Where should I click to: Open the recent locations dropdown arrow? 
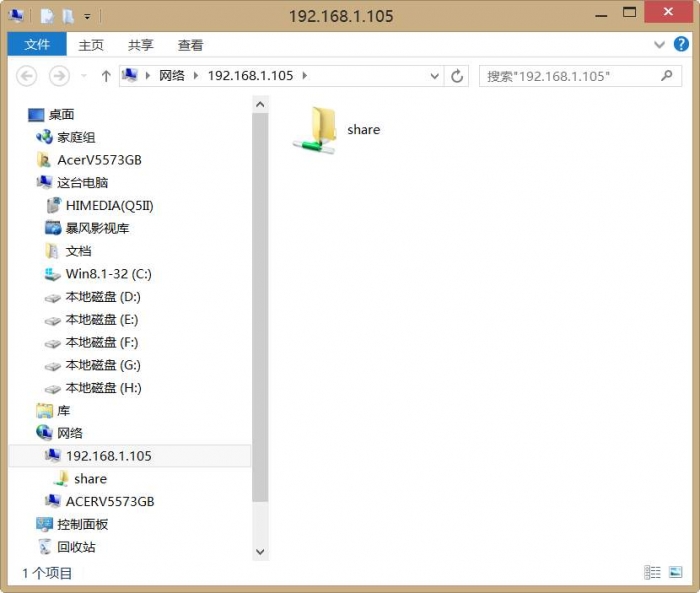tap(84, 76)
